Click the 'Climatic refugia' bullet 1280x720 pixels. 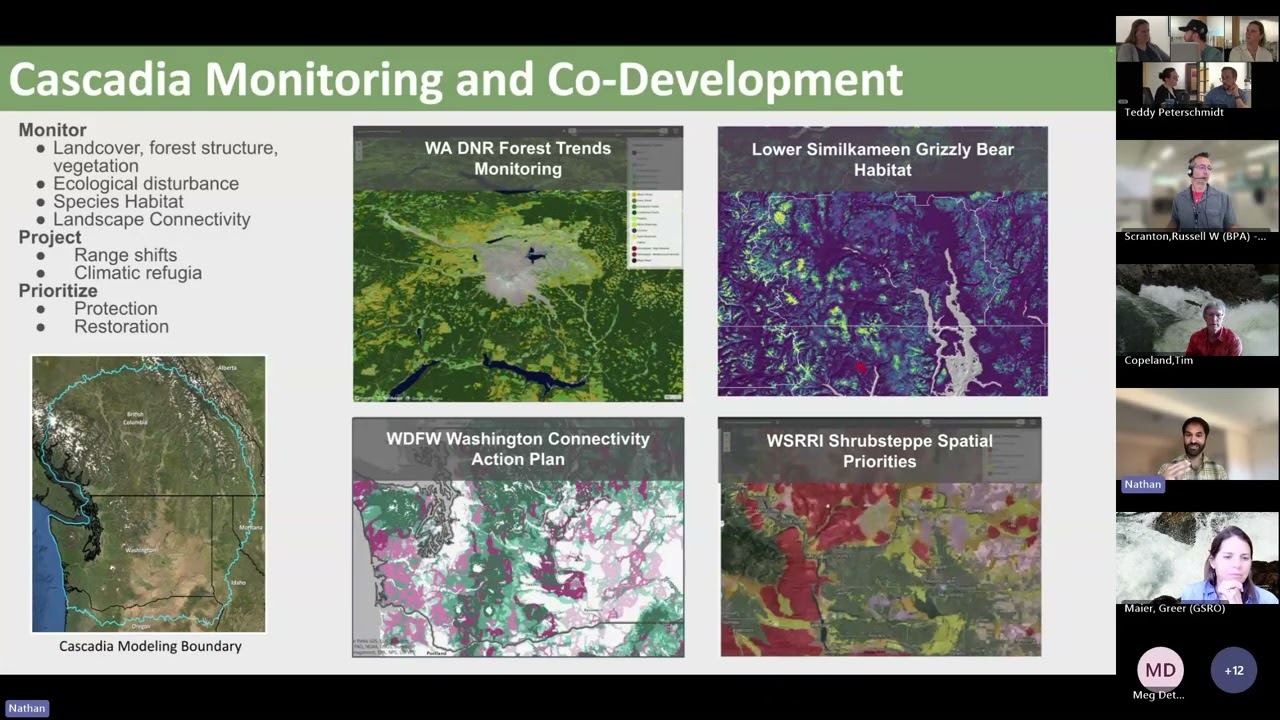coord(138,272)
